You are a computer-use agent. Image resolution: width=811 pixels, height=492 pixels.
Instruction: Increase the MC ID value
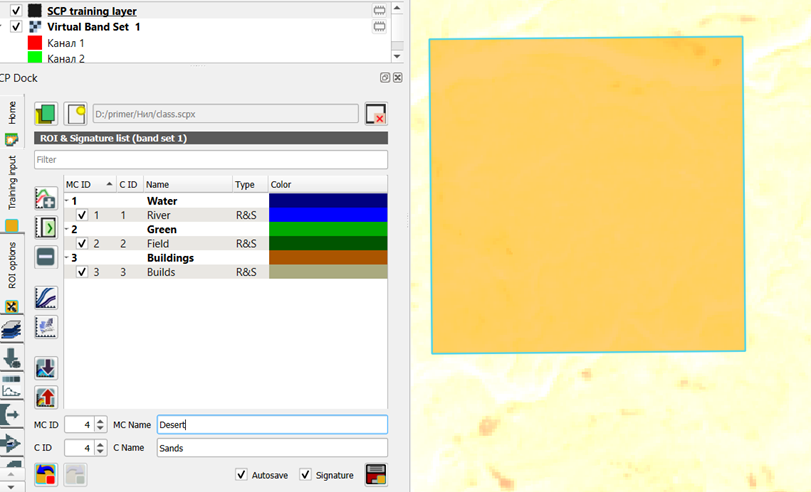pyautogui.click(x=100, y=421)
